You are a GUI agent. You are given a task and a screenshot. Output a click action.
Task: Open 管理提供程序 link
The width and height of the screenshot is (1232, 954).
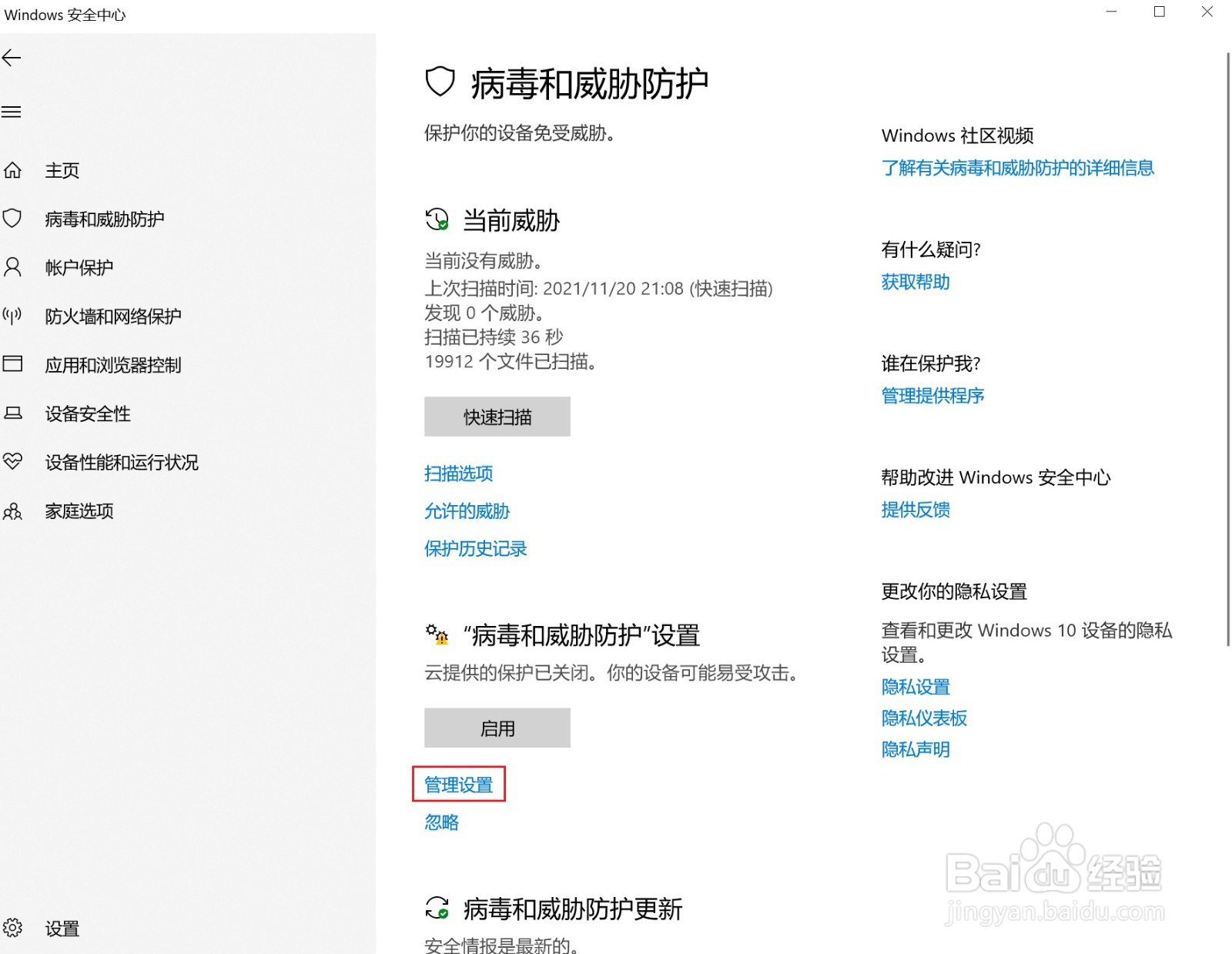pyautogui.click(x=933, y=395)
